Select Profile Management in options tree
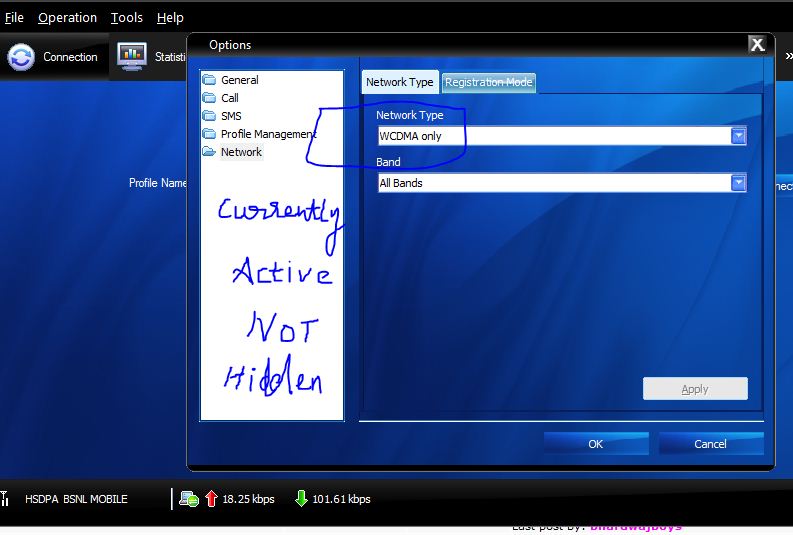 [268, 134]
